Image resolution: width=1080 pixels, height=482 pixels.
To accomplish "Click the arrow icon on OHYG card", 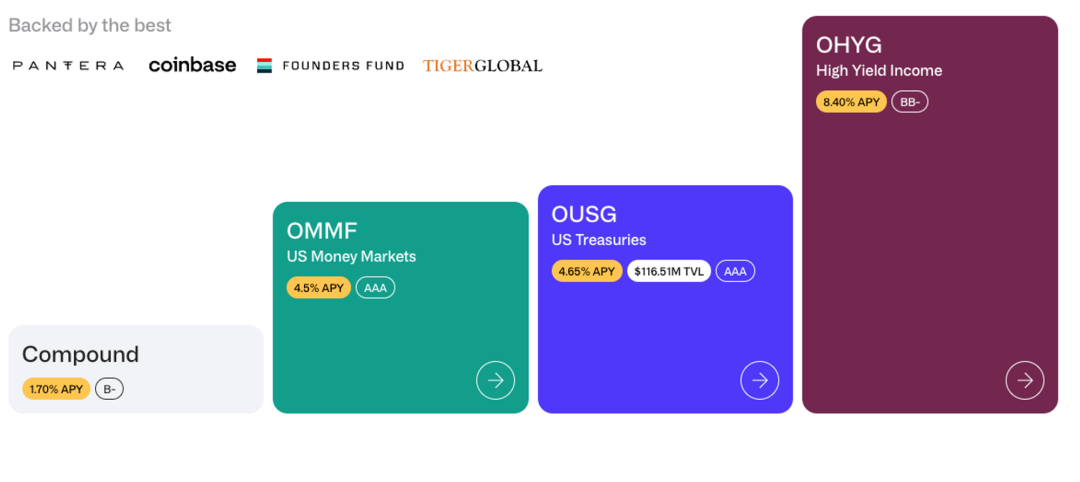I will [x=1024, y=380].
